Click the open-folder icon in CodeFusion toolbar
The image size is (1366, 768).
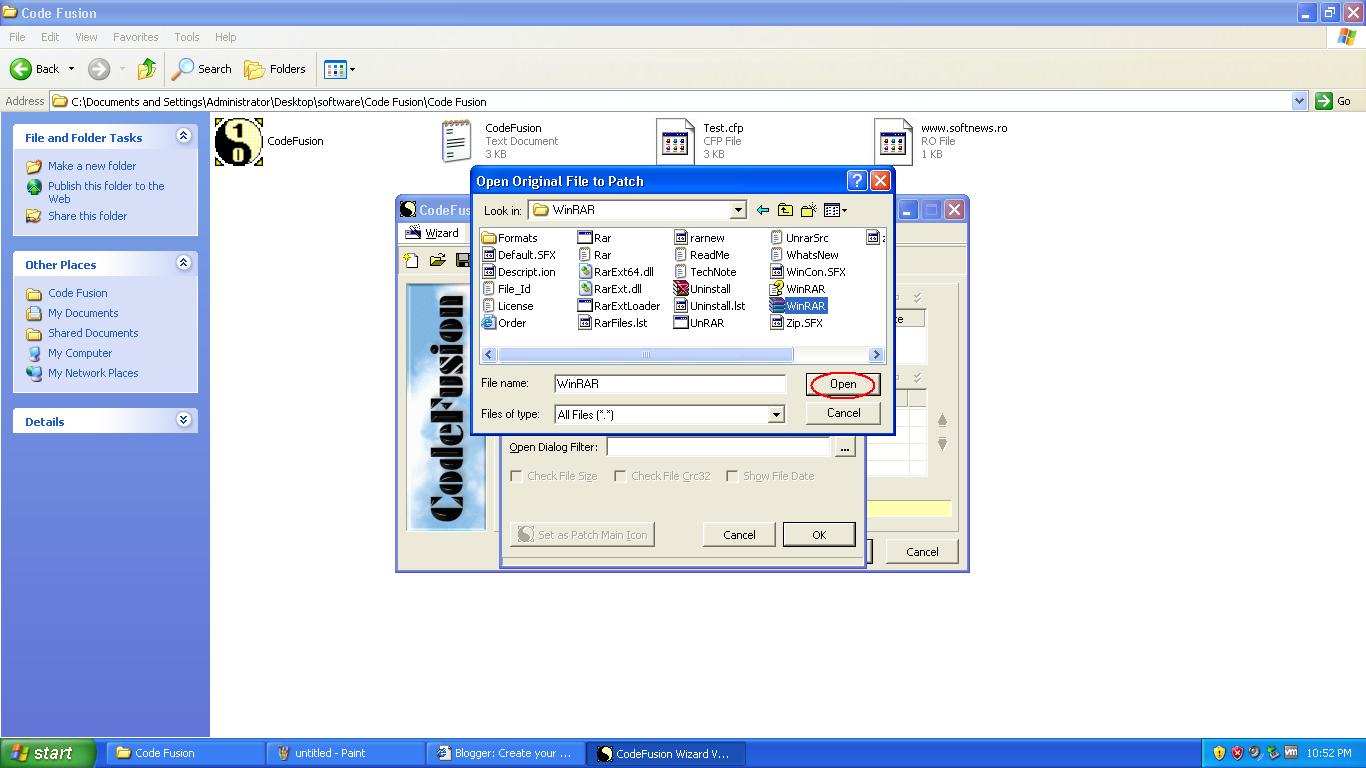[x=437, y=260]
